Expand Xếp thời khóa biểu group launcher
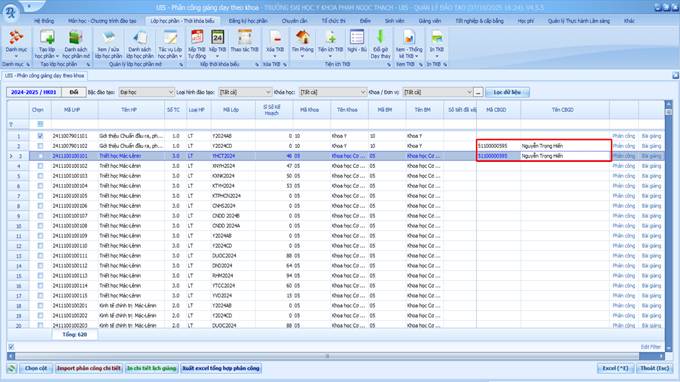 [x=257, y=65]
